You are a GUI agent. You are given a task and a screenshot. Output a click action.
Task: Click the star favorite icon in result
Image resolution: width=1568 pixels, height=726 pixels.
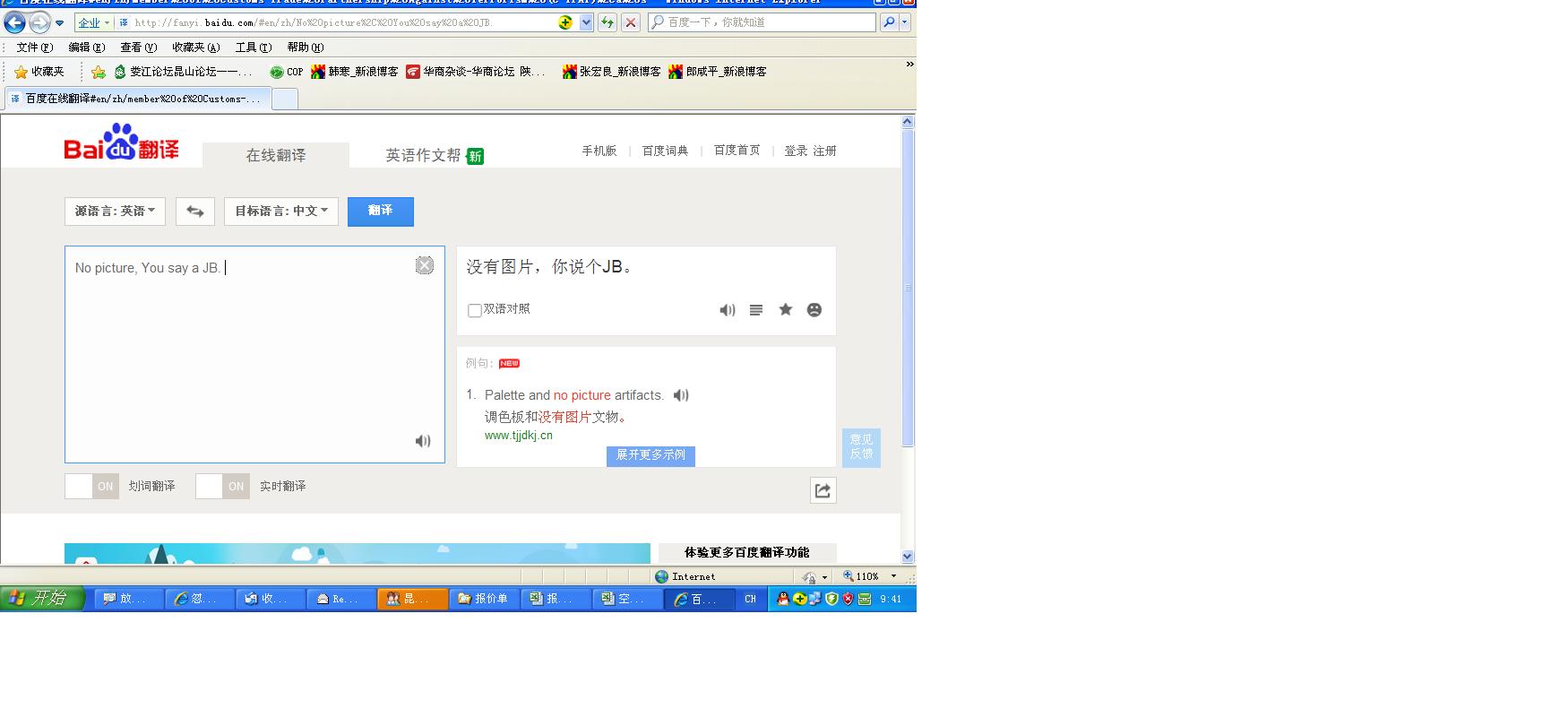click(x=786, y=310)
